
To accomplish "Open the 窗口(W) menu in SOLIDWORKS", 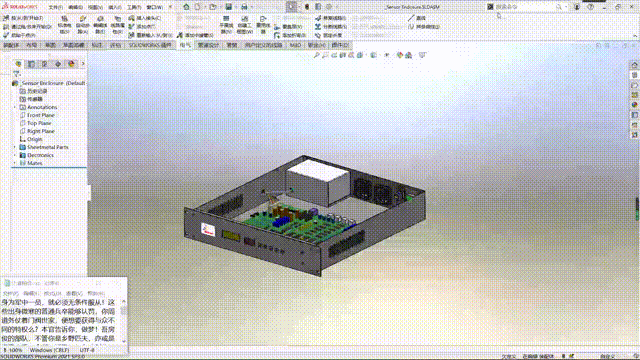I will click(x=154, y=7).
